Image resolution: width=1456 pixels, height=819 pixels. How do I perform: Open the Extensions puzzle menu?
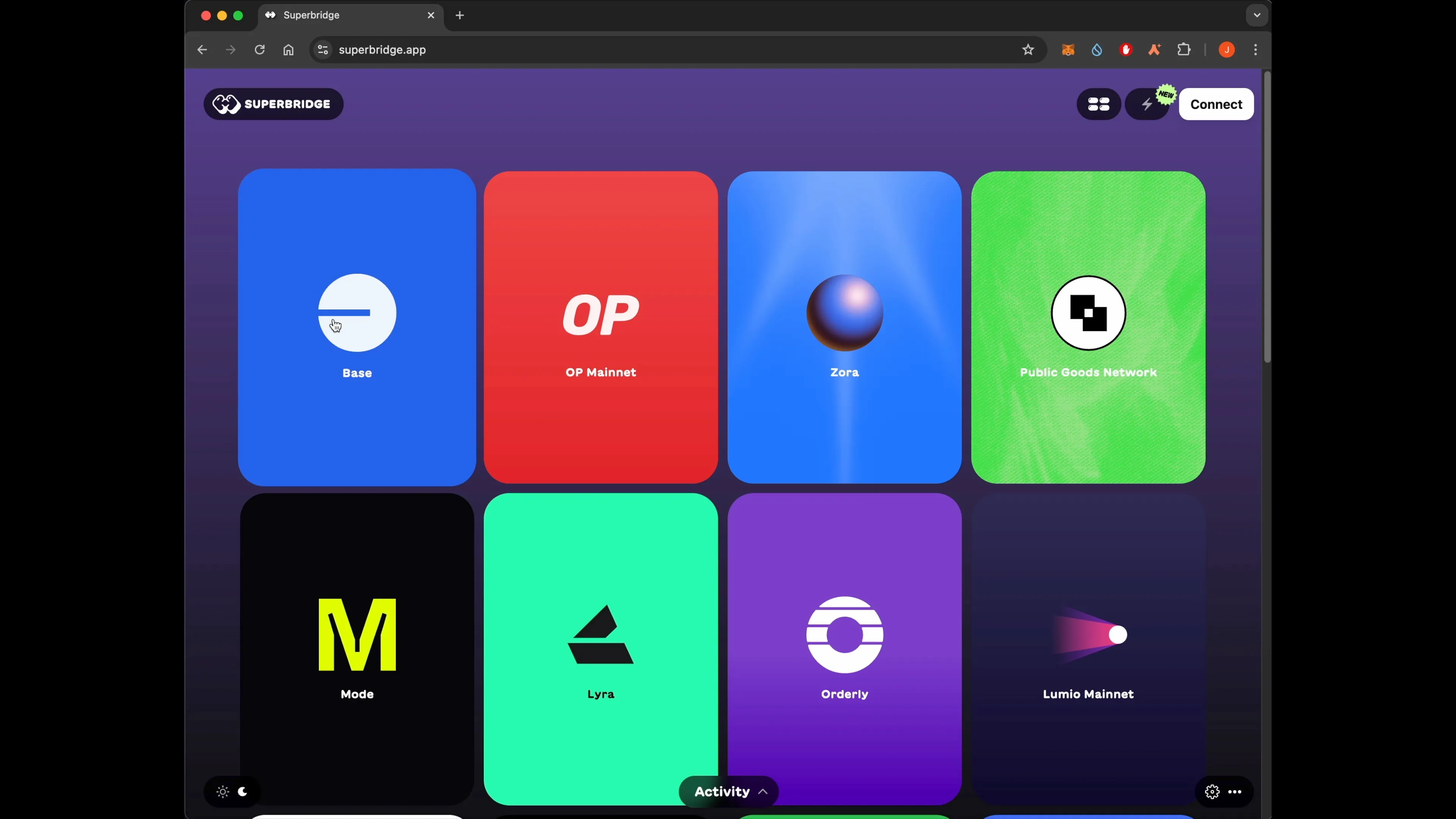coord(1183,50)
